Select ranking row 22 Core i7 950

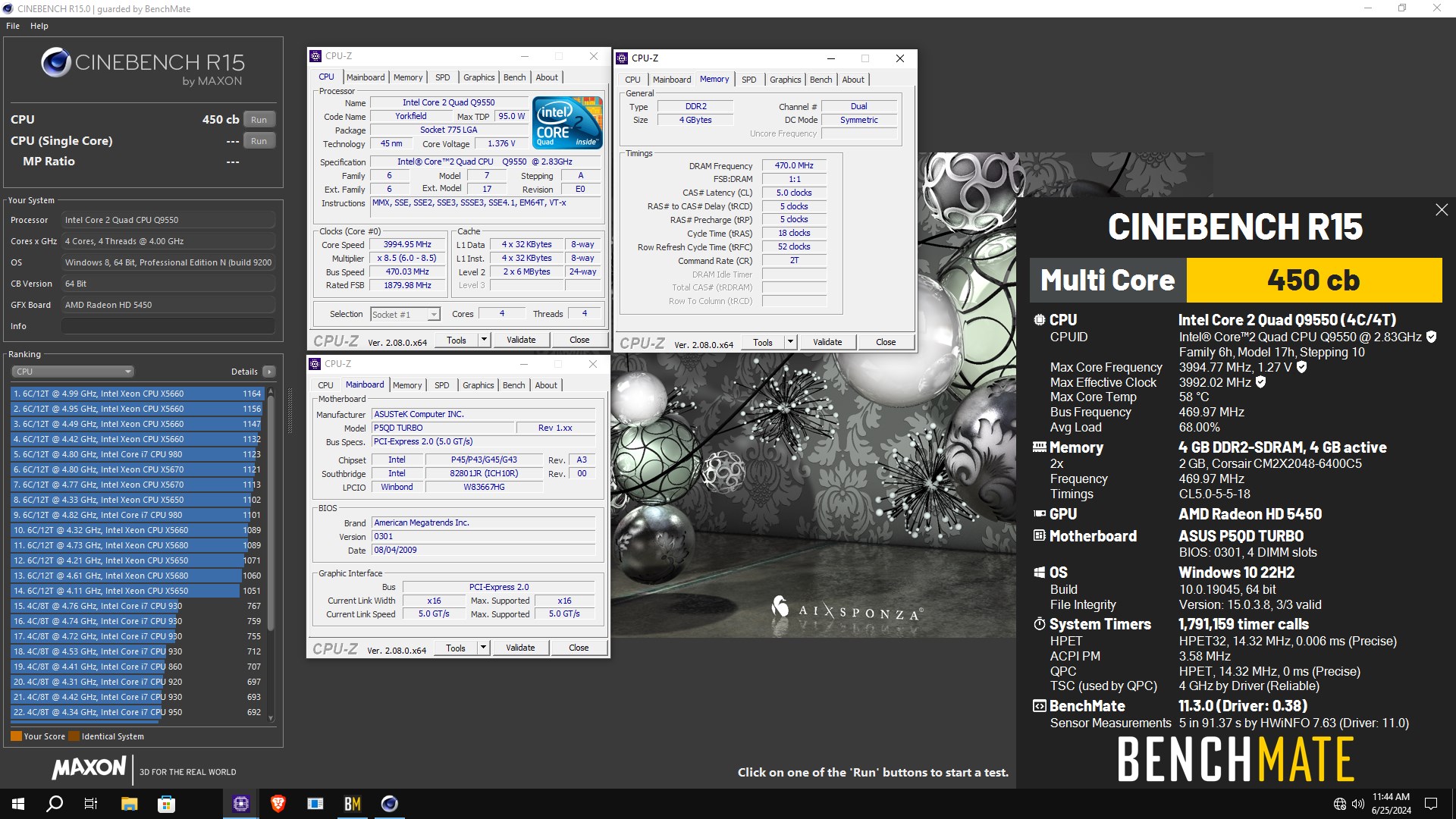pyautogui.click(x=136, y=712)
